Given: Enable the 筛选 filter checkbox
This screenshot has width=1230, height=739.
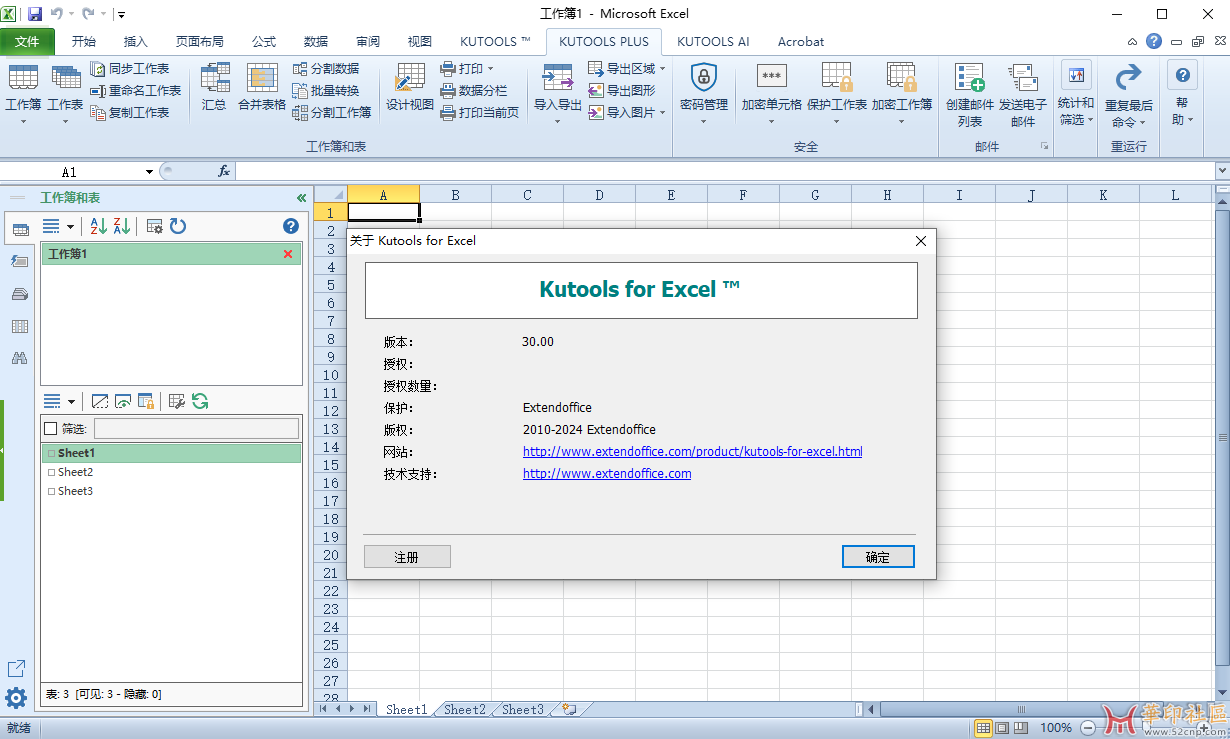Looking at the screenshot, I should (x=51, y=429).
